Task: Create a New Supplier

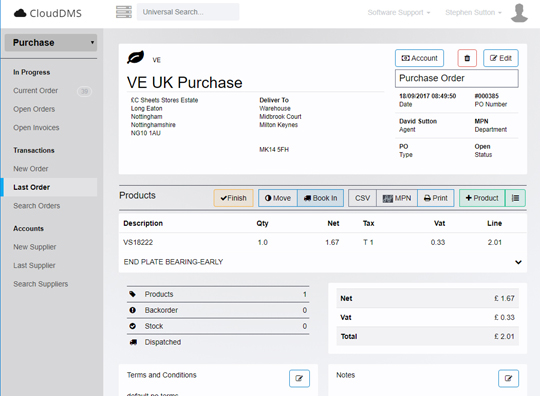Action: click(35, 247)
